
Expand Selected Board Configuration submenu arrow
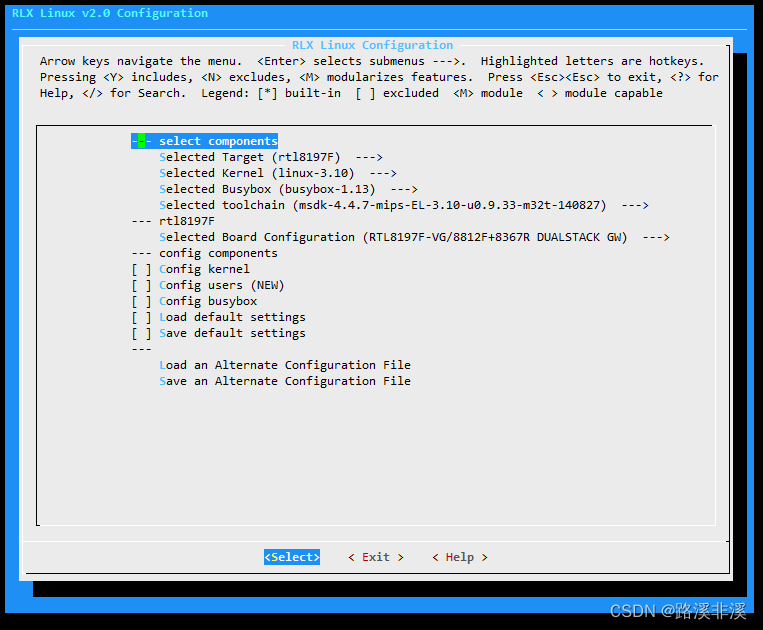point(656,237)
